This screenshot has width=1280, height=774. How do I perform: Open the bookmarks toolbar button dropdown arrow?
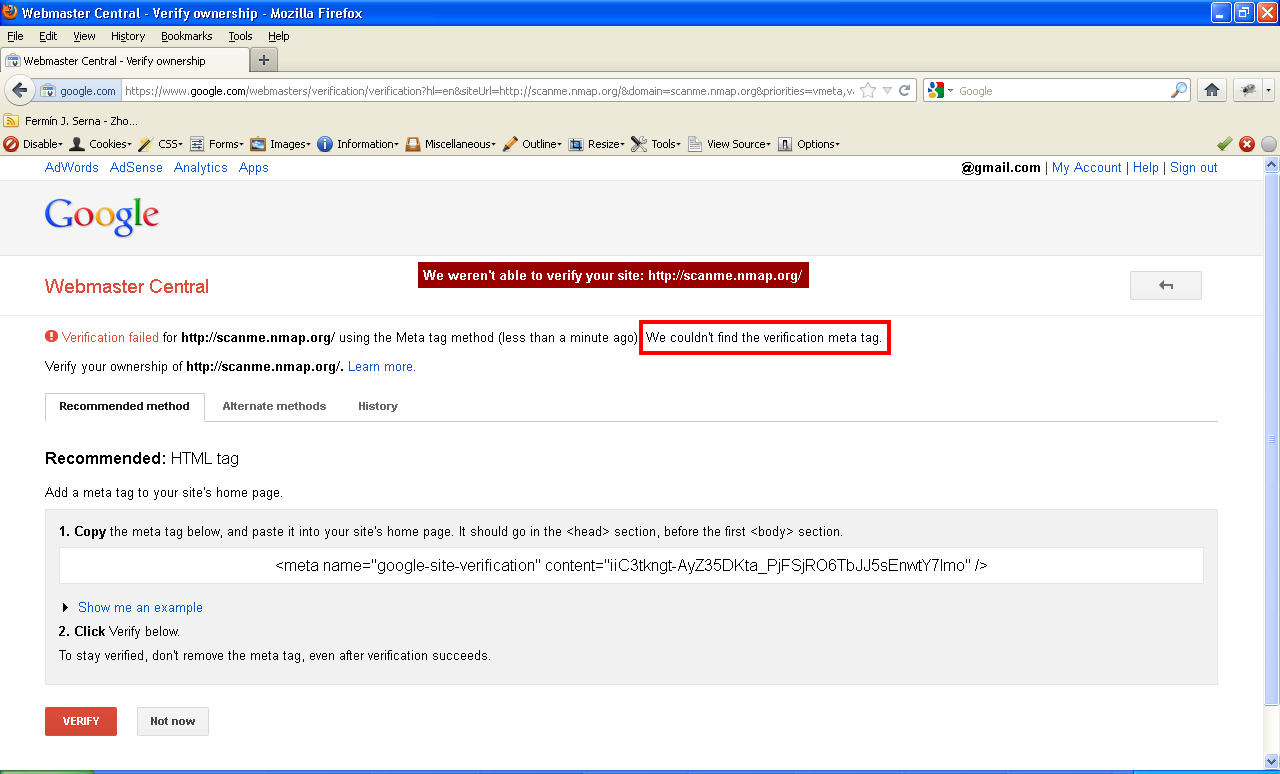point(1269,90)
